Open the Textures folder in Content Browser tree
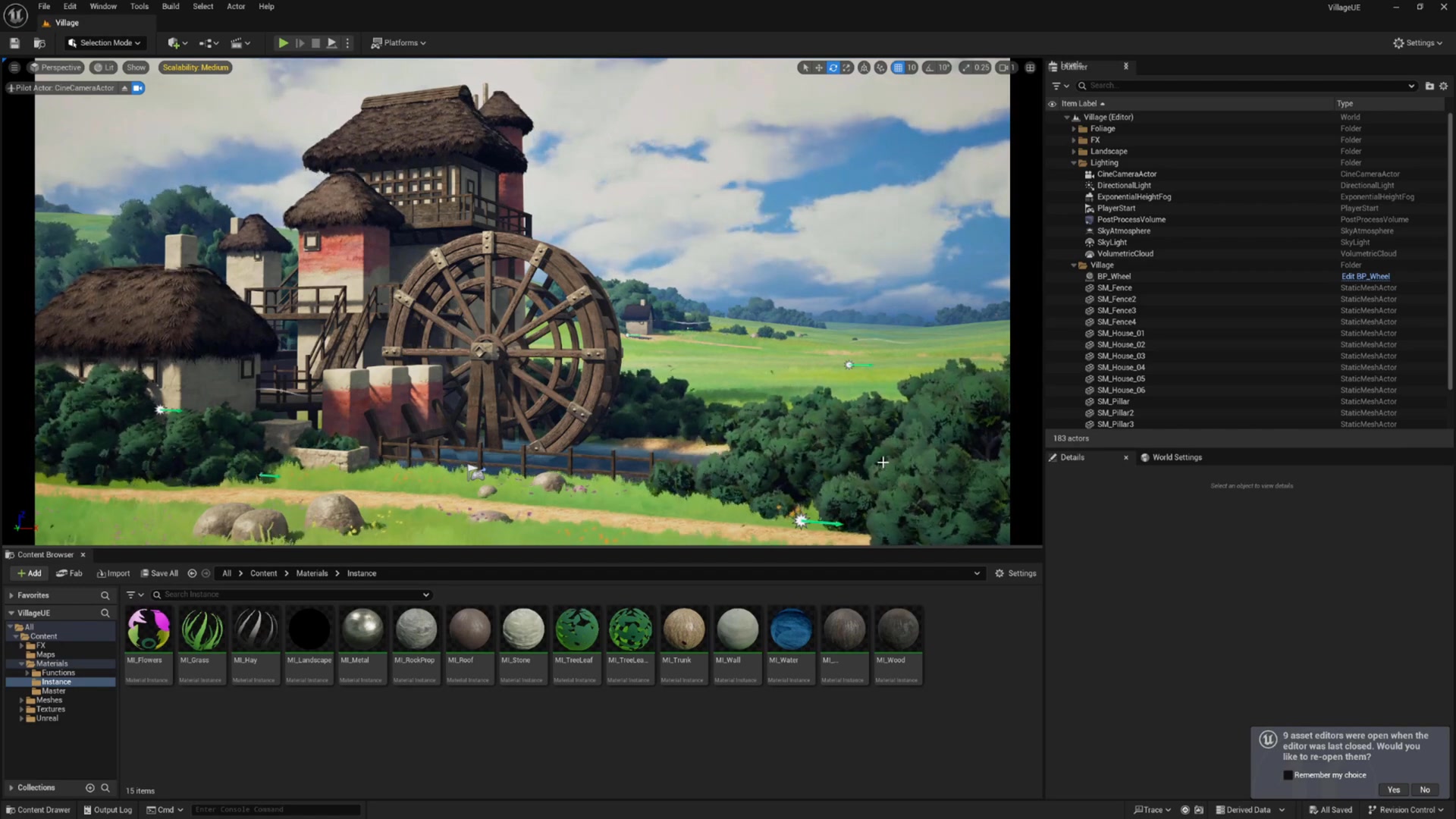1456x819 pixels. pos(50,709)
